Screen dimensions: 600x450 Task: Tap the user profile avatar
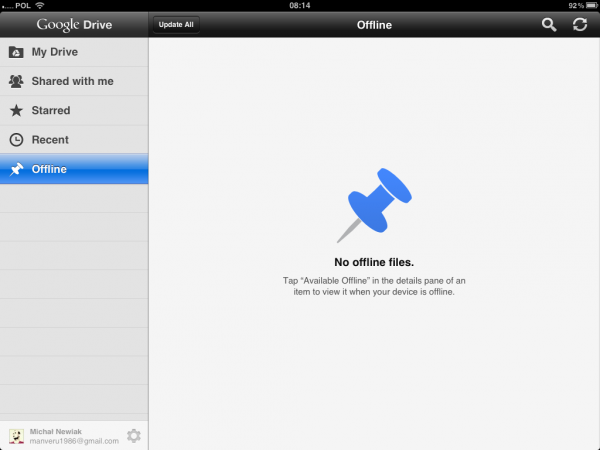pyautogui.click(x=16, y=435)
